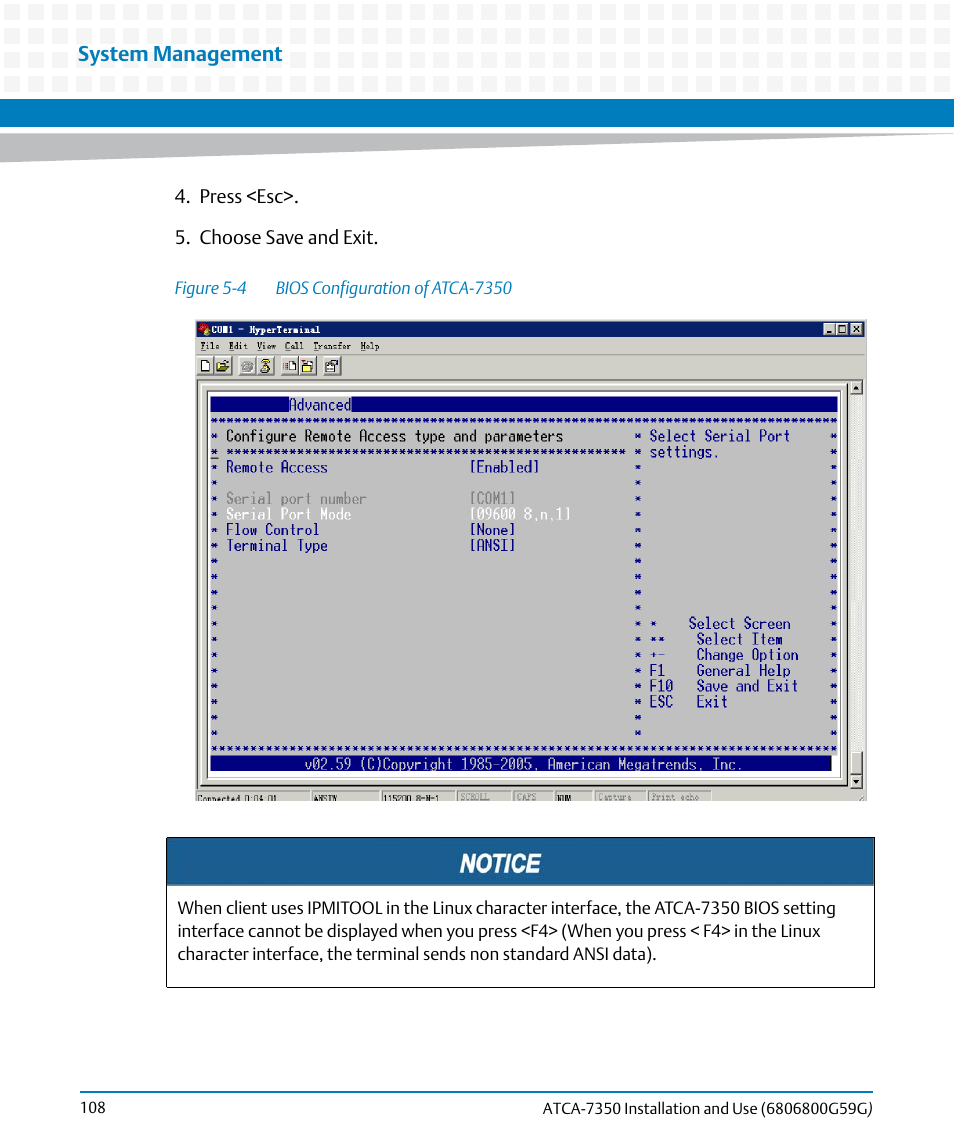Screen dimensions: 954x1145
Task: Click the HyperTerminal title bar app icon
Action: pos(205,329)
